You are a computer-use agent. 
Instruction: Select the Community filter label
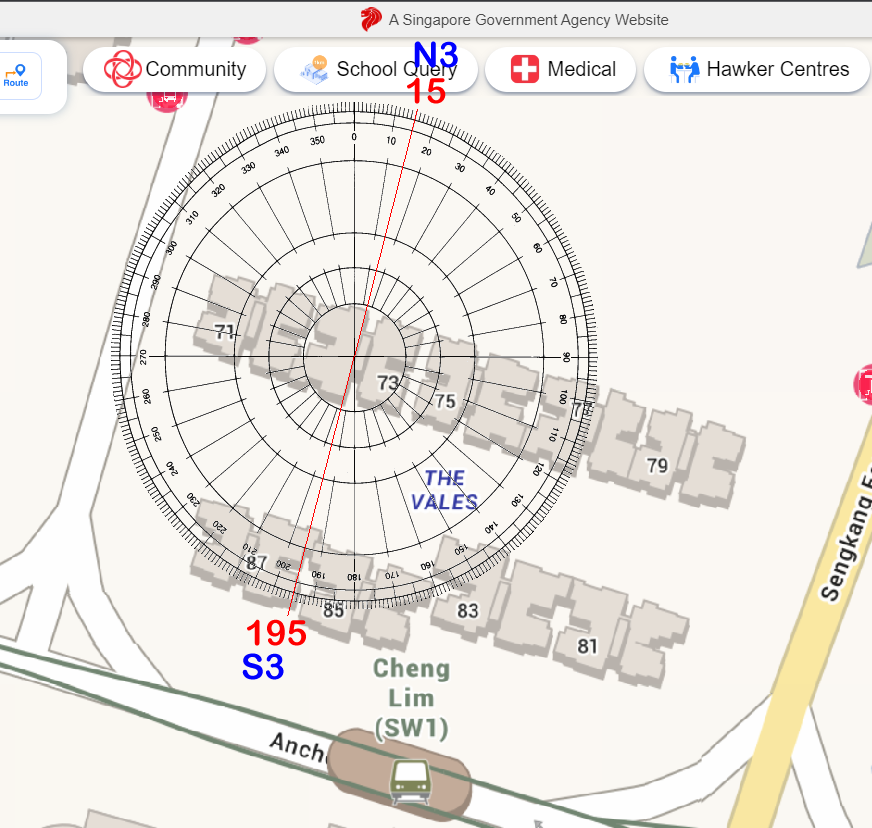(195, 69)
